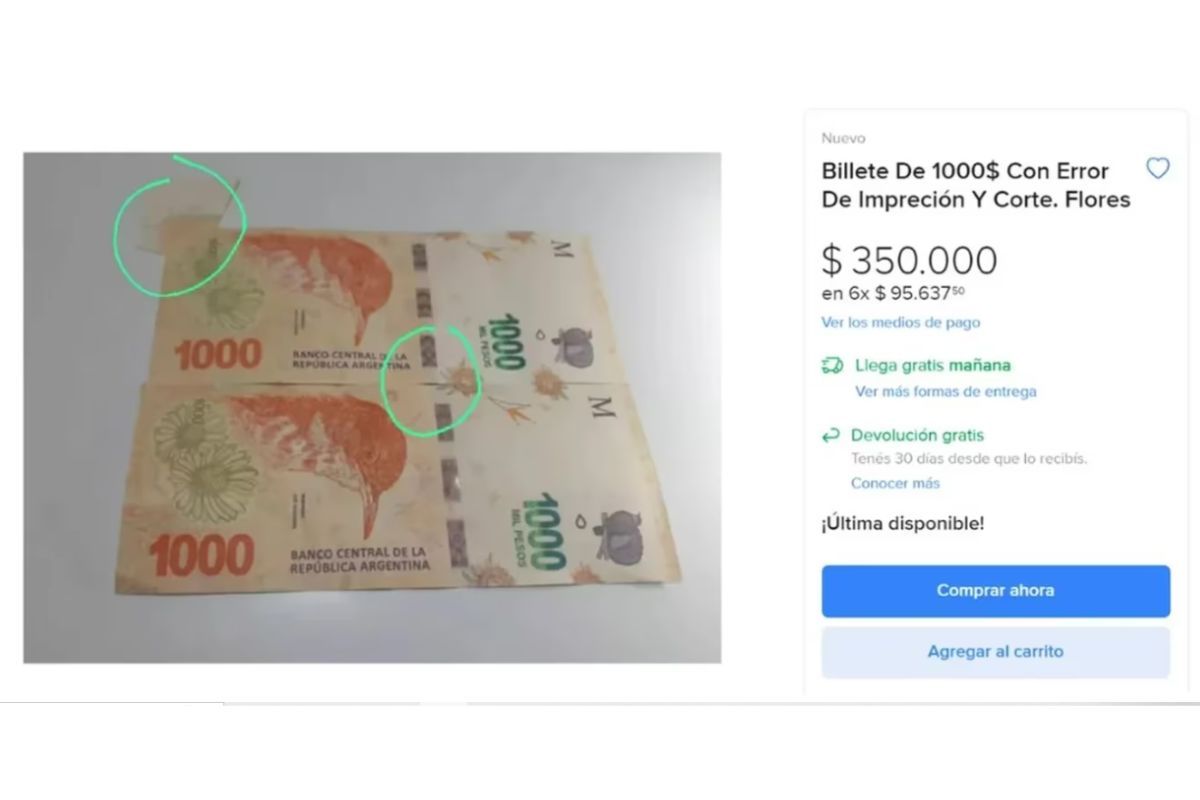Click Devolución gratis text
1200x800 pixels.
917,435
